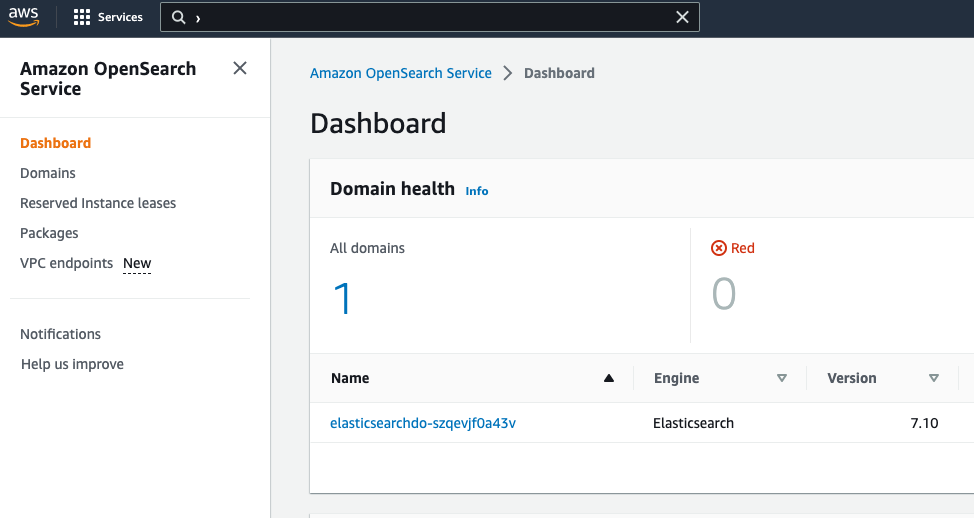
Task: Click the 7.10 version cell
Action: (x=924, y=423)
